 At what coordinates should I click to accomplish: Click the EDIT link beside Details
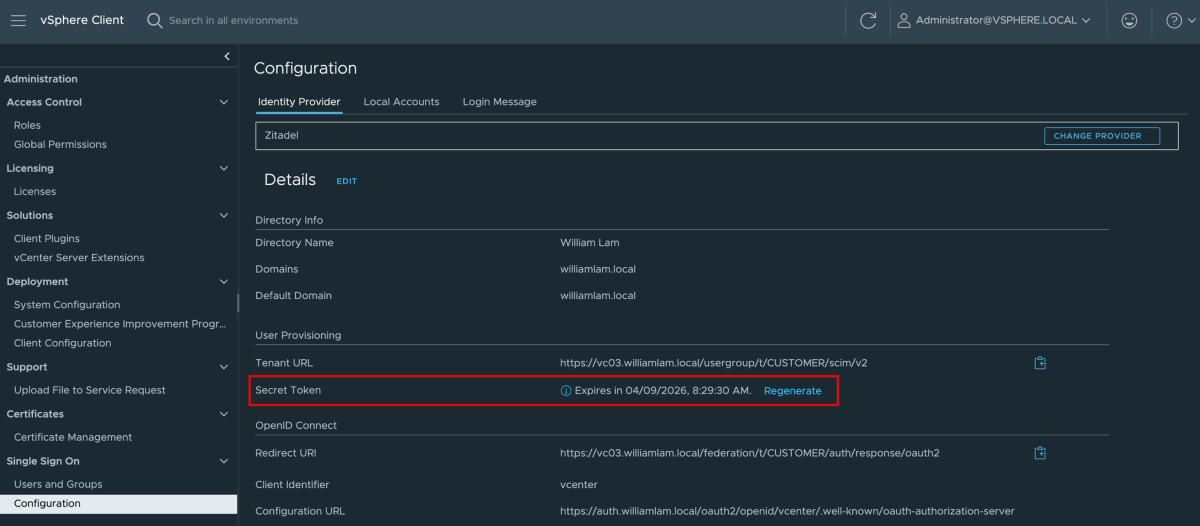pos(346,181)
